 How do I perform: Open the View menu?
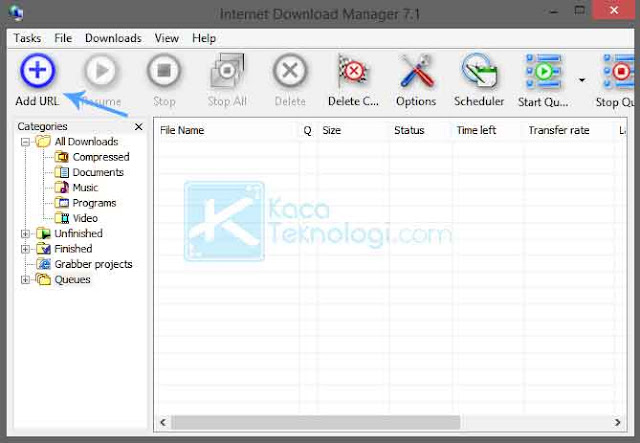click(x=167, y=38)
